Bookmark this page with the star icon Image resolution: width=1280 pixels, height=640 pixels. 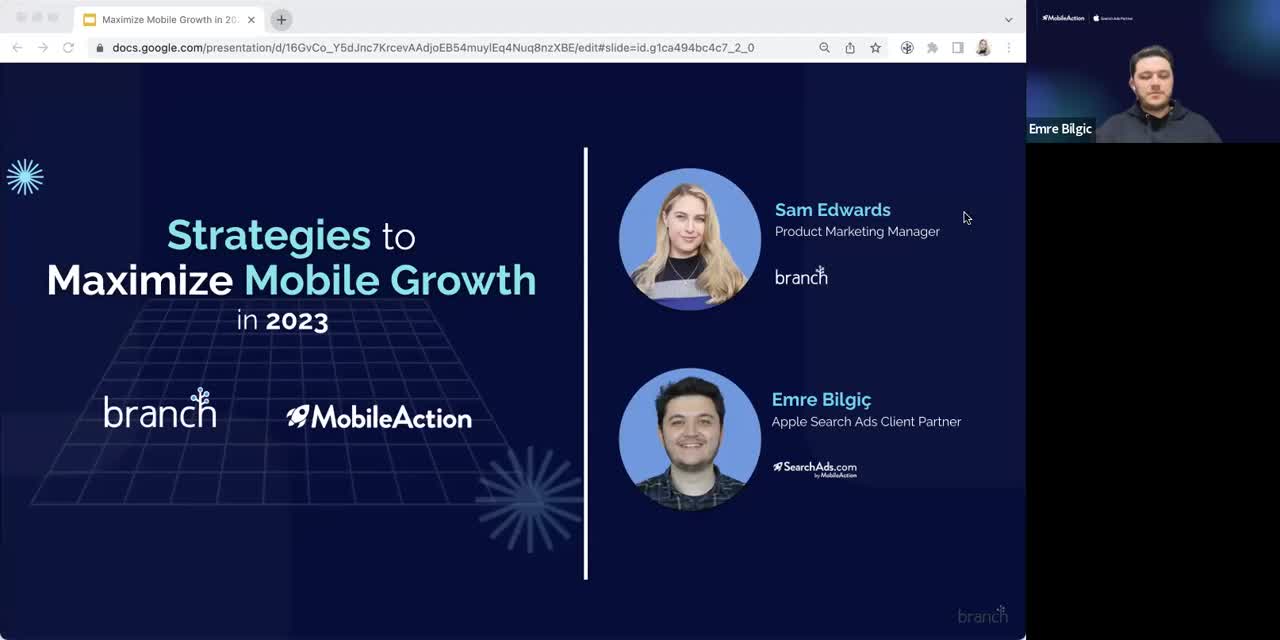(x=875, y=47)
